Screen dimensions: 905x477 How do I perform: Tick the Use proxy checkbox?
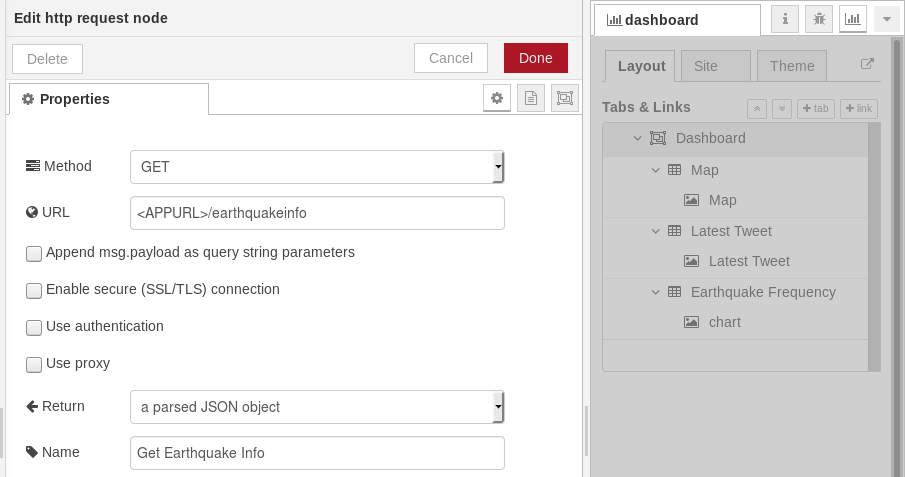pyautogui.click(x=34, y=364)
